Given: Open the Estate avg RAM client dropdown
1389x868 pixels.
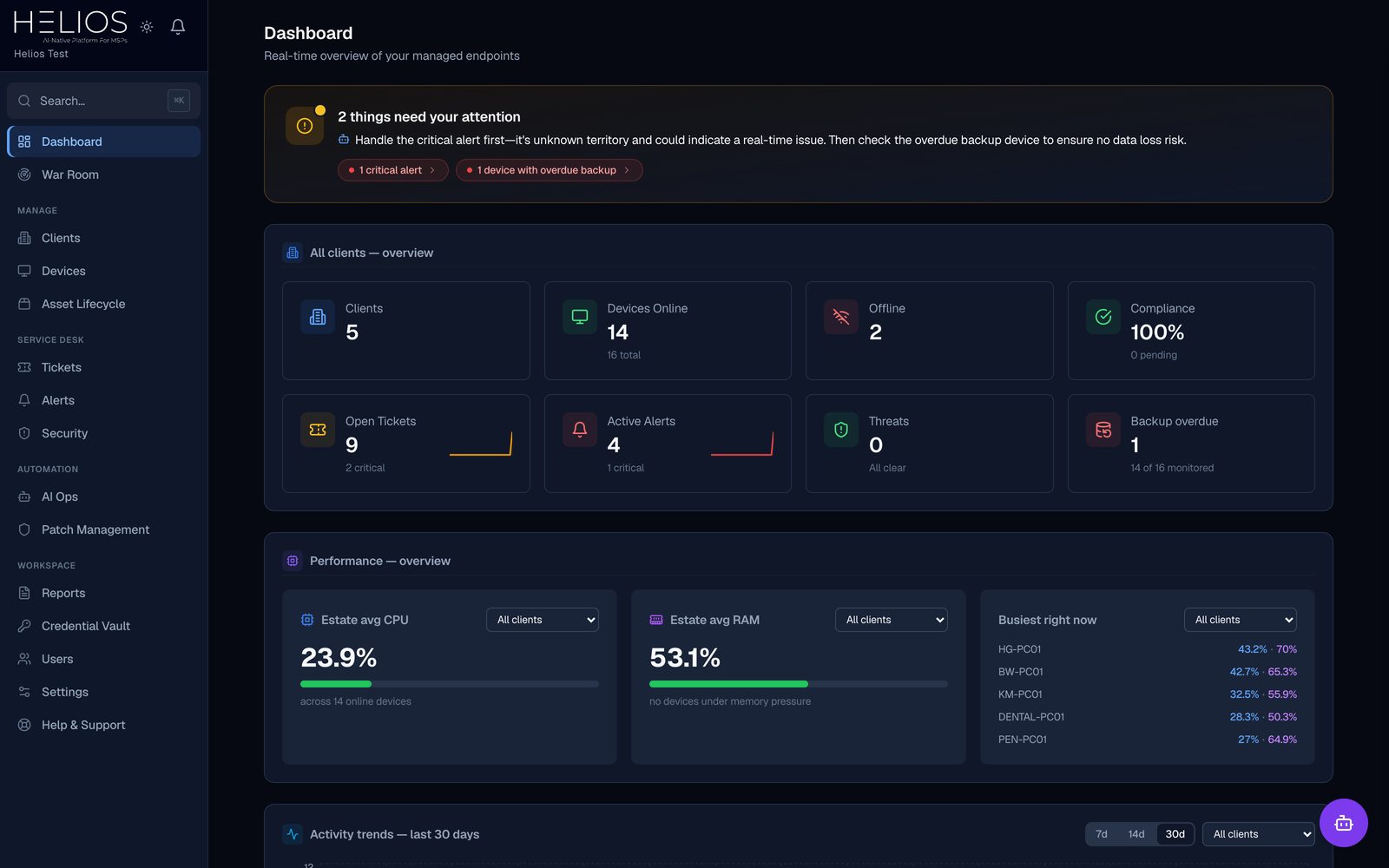Looking at the screenshot, I should coord(892,620).
